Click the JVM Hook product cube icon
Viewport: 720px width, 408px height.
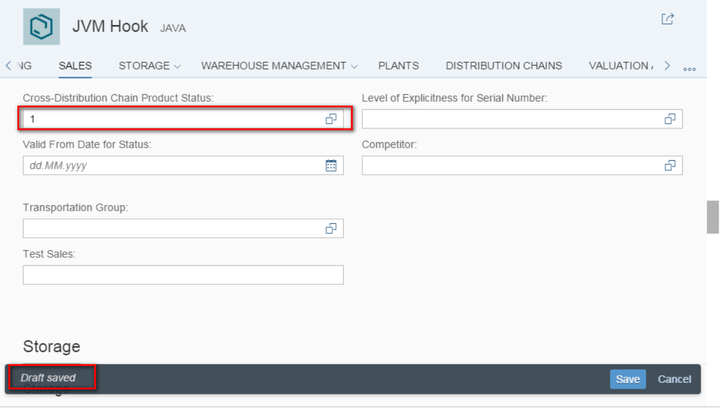click(x=41, y=26)
